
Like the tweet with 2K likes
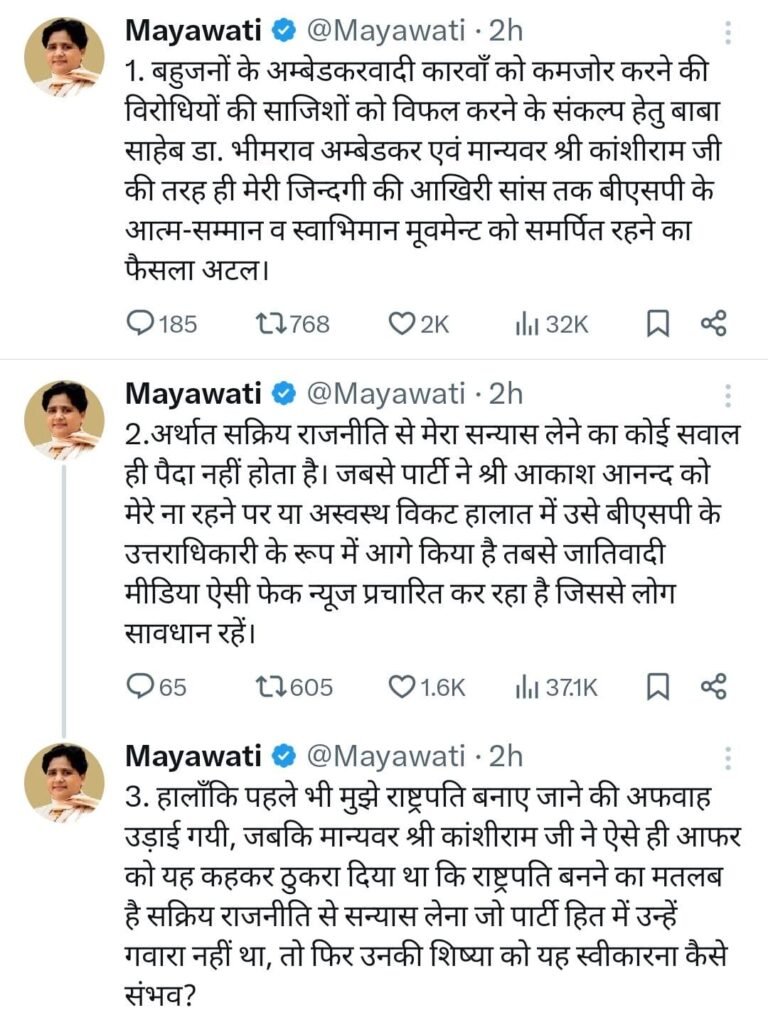click(x=401, y=323)
